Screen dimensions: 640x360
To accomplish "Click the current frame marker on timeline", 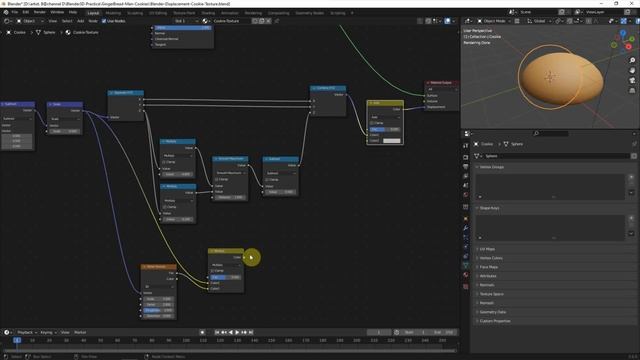I will tap(17, 340).
